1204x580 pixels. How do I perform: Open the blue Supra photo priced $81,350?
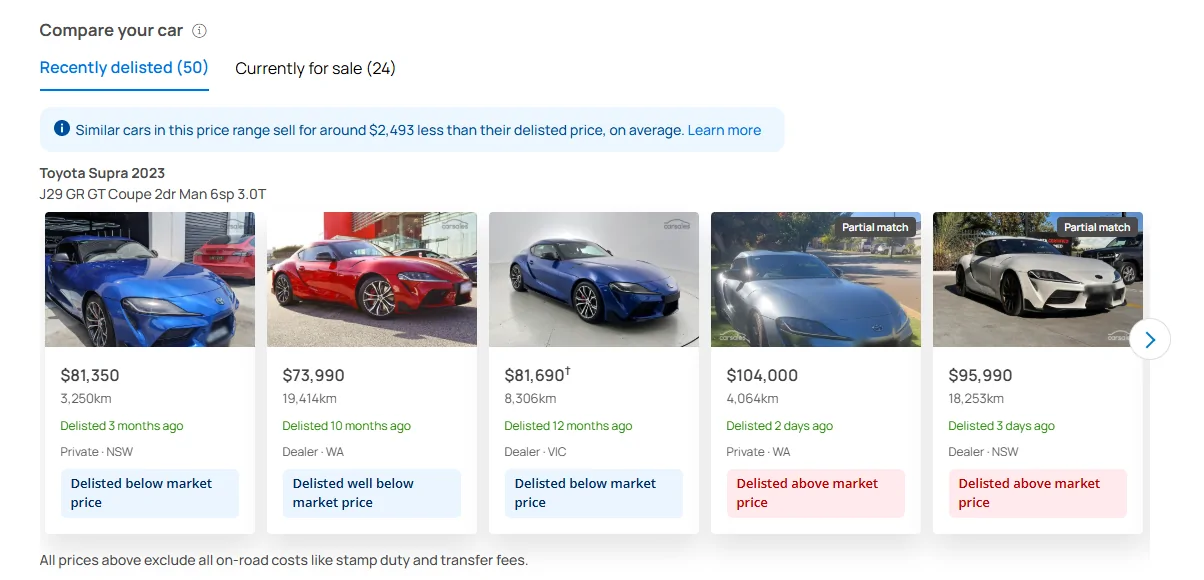coord(150,280)
